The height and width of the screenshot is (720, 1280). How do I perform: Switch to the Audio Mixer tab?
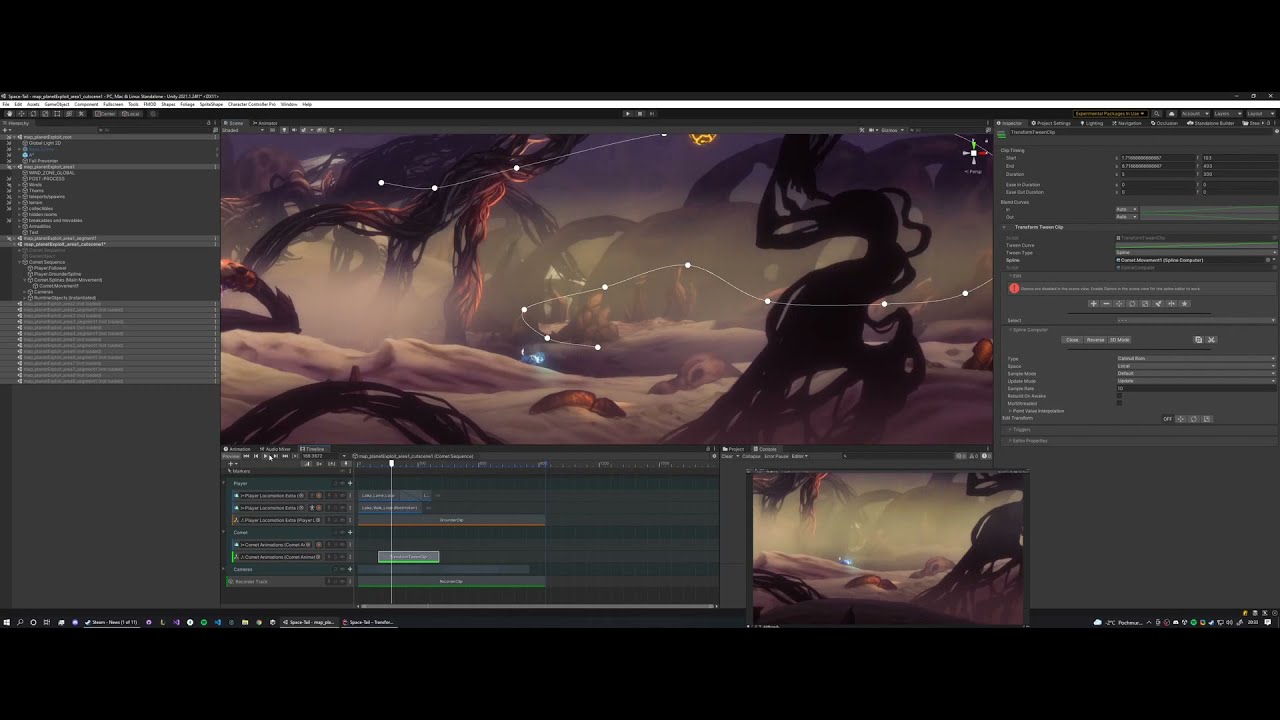click(x=276, y=449)
